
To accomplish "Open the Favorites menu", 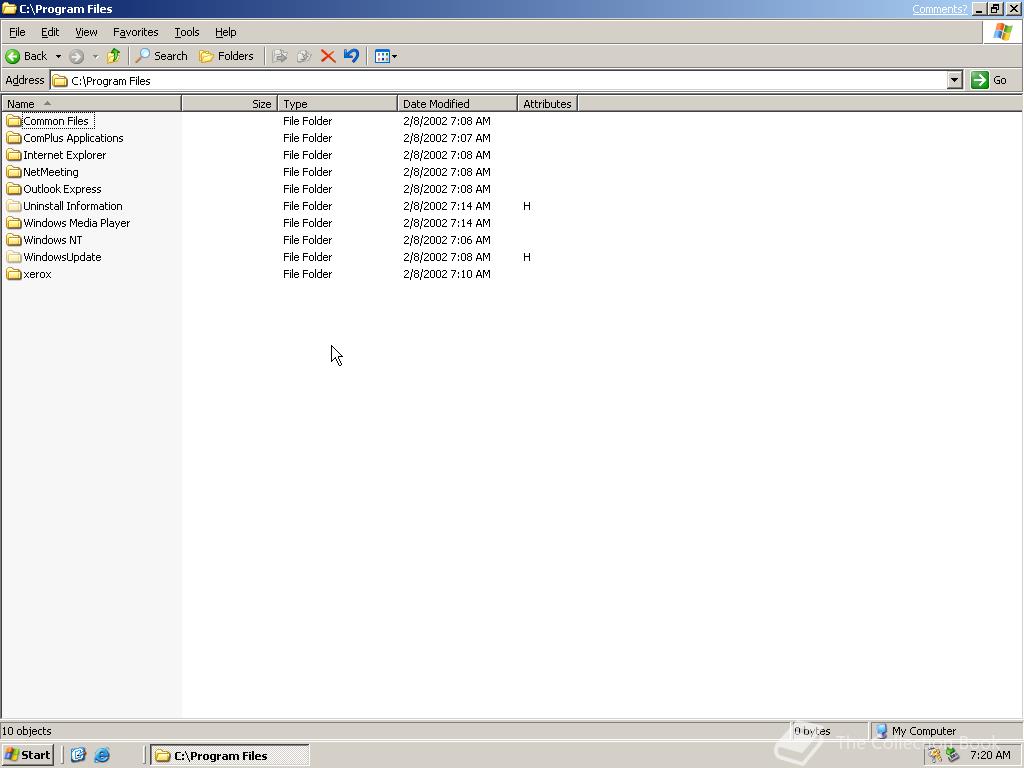I will (x=135, y=32).
